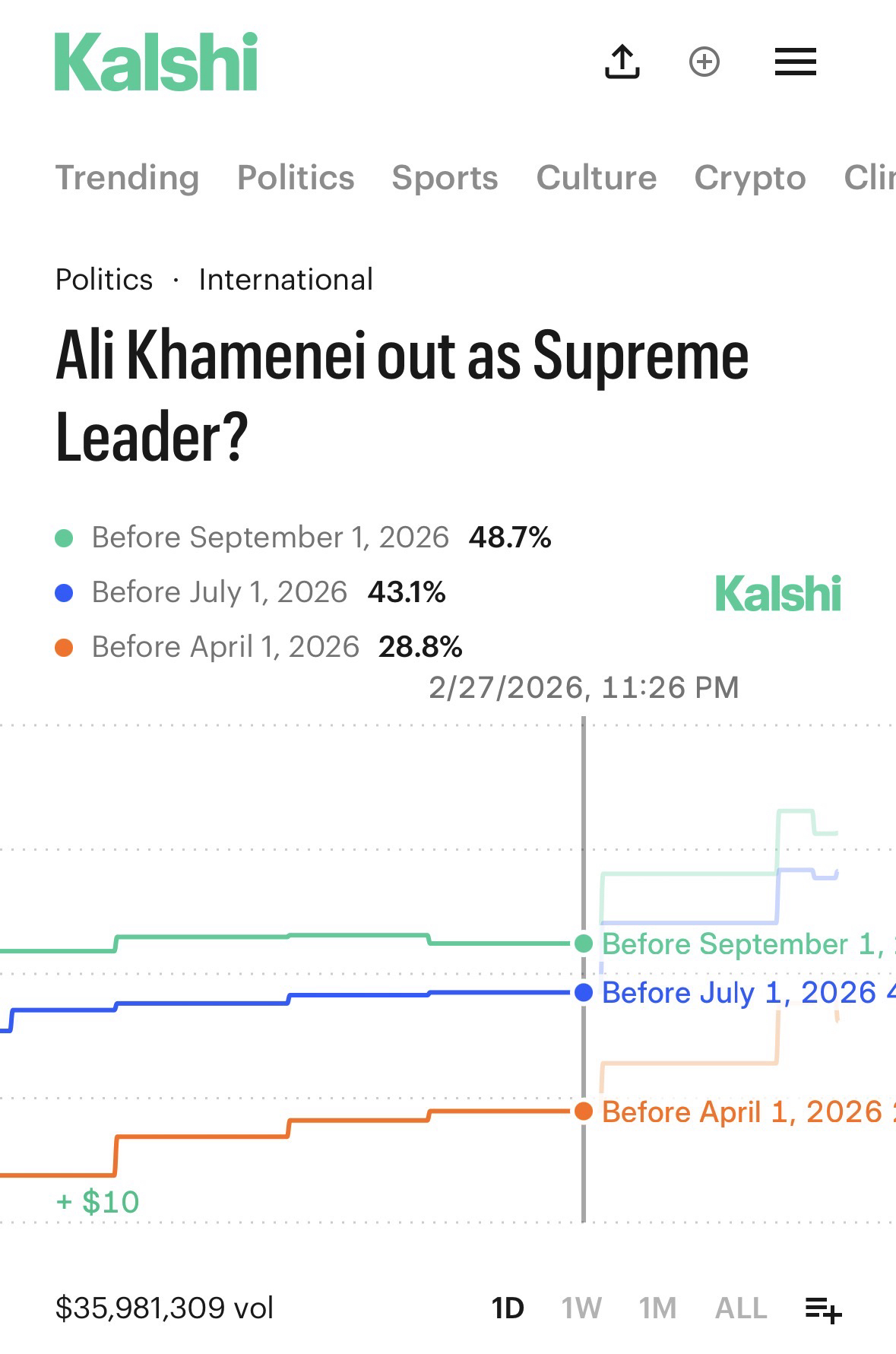Tap the Kalshi logo at top
The width and height of the screenshot is (896, 1354).
click(x=156, y=62)
